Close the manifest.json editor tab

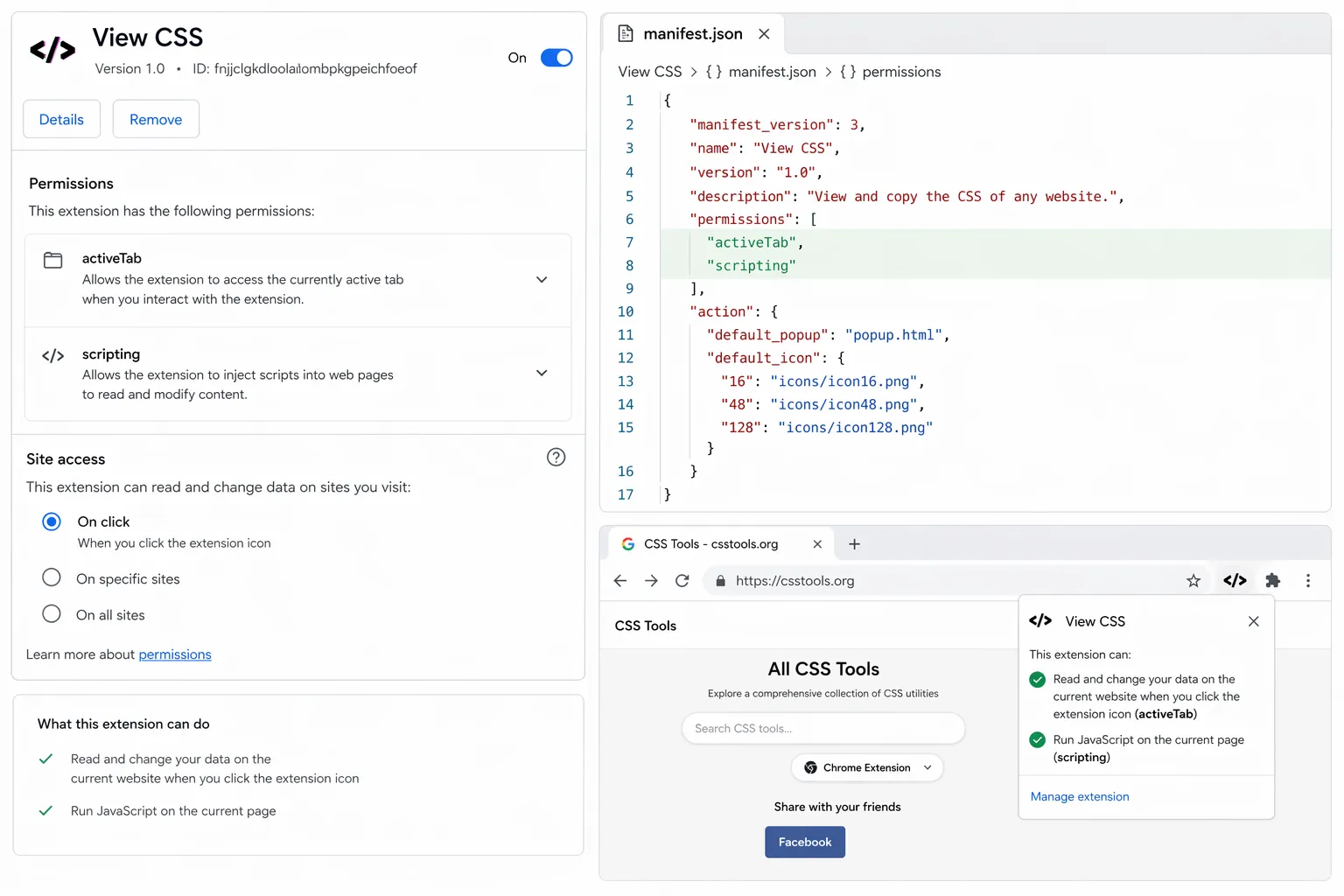pos(764,34)
